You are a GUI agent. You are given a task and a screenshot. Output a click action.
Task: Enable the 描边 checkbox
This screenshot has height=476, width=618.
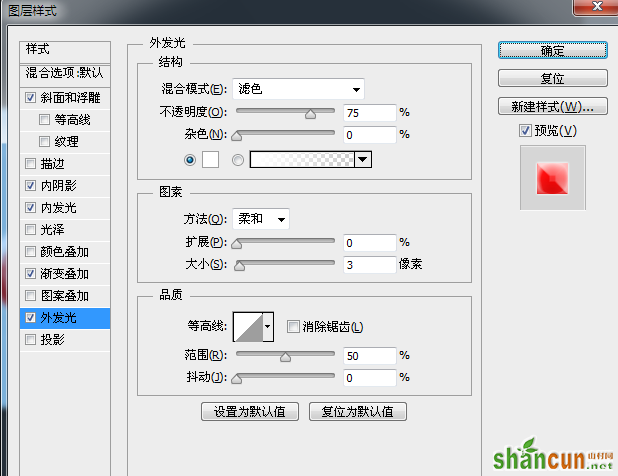(30, 164)
